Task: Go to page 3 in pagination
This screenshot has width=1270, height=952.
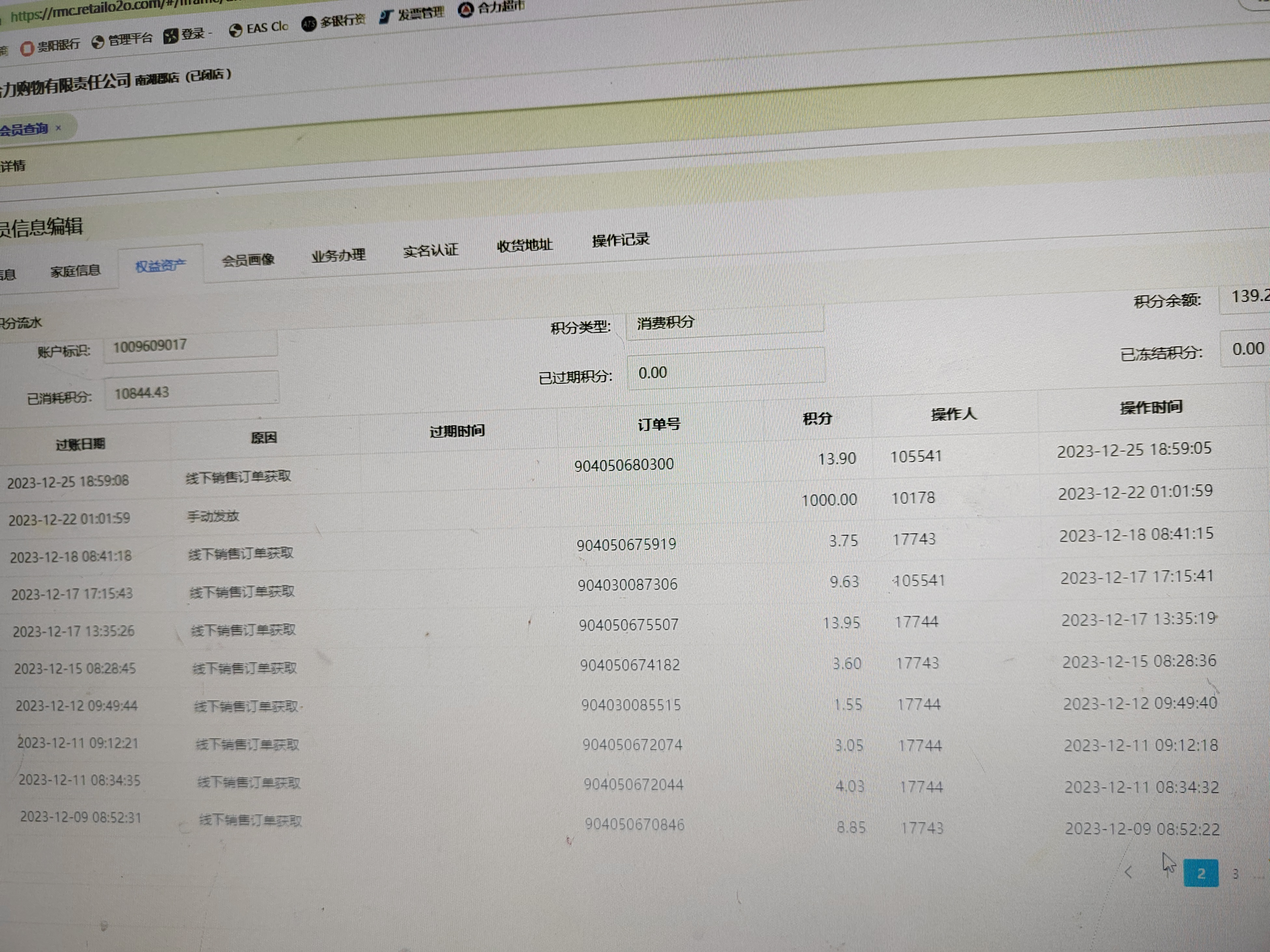Action: (x=1236, y=874)
